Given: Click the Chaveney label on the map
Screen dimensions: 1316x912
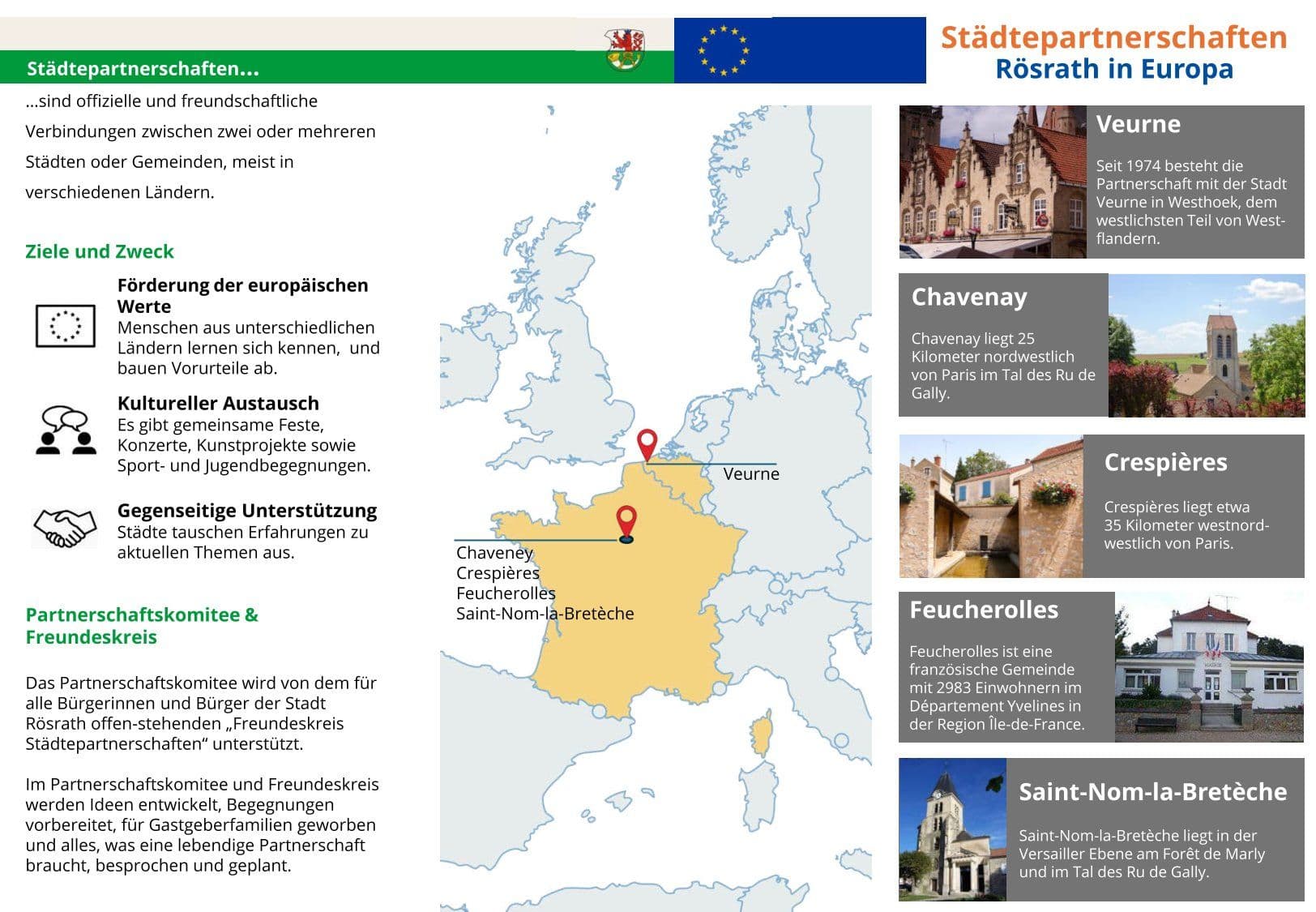Looking at the screenshot, I should 494,553.
